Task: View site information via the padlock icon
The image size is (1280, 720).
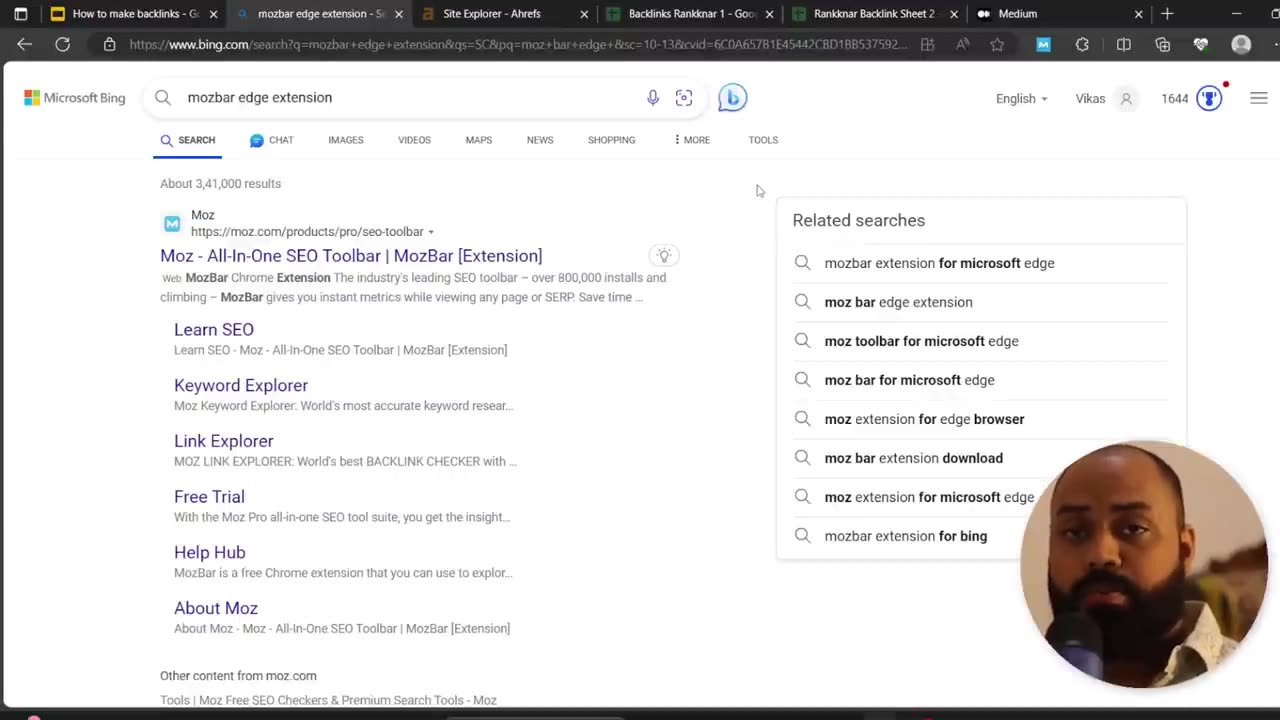Action: 109,44
